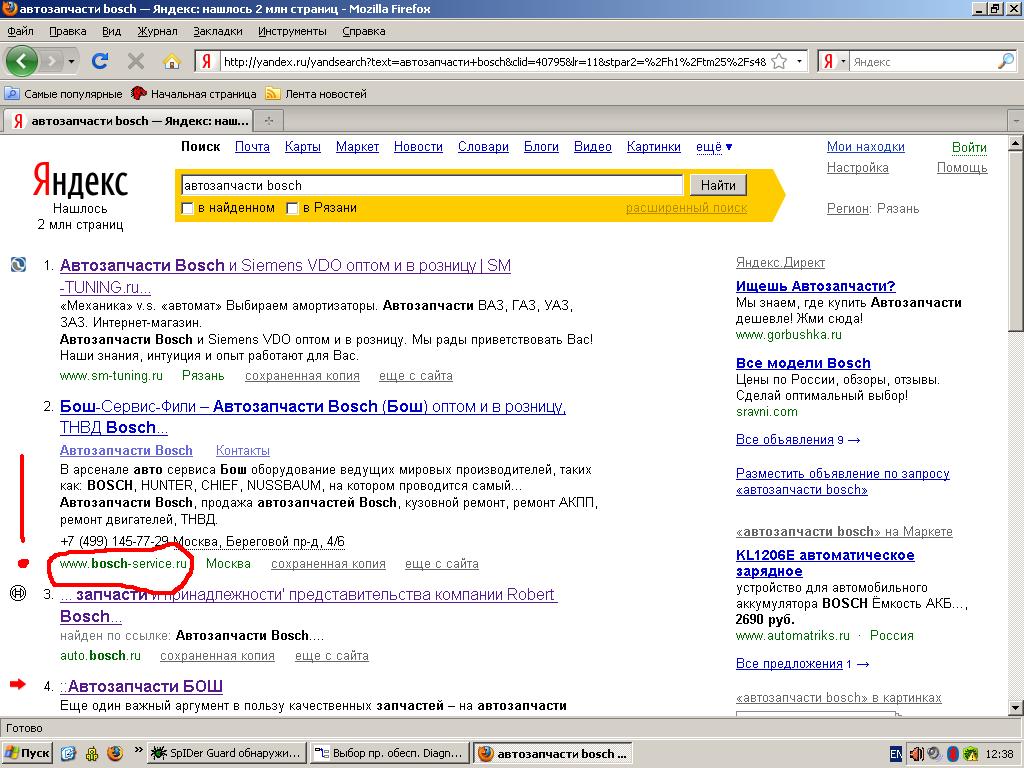Bookmark this page with the star icon

pyautogui.click(x=780, y=61)
